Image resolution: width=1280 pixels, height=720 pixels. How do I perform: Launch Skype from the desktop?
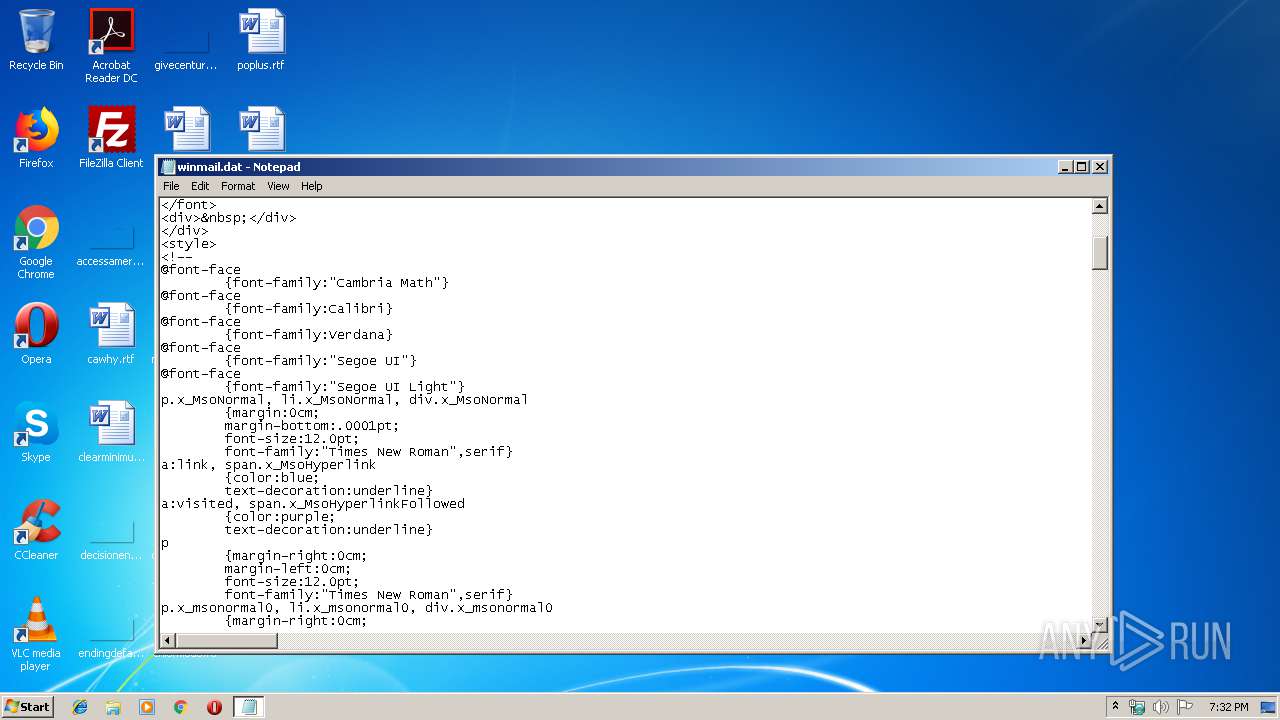tap(36, 432)
